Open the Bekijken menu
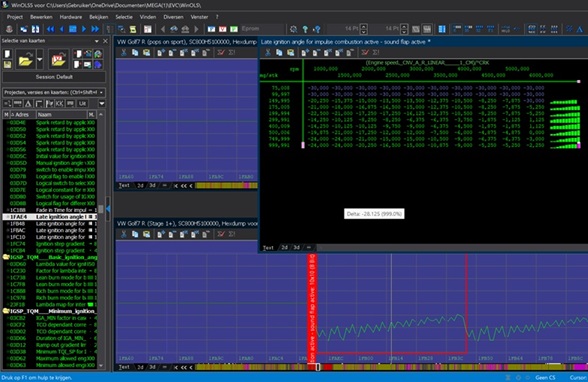The height and width of the screenshot is (382, 588). pos(99,17)
